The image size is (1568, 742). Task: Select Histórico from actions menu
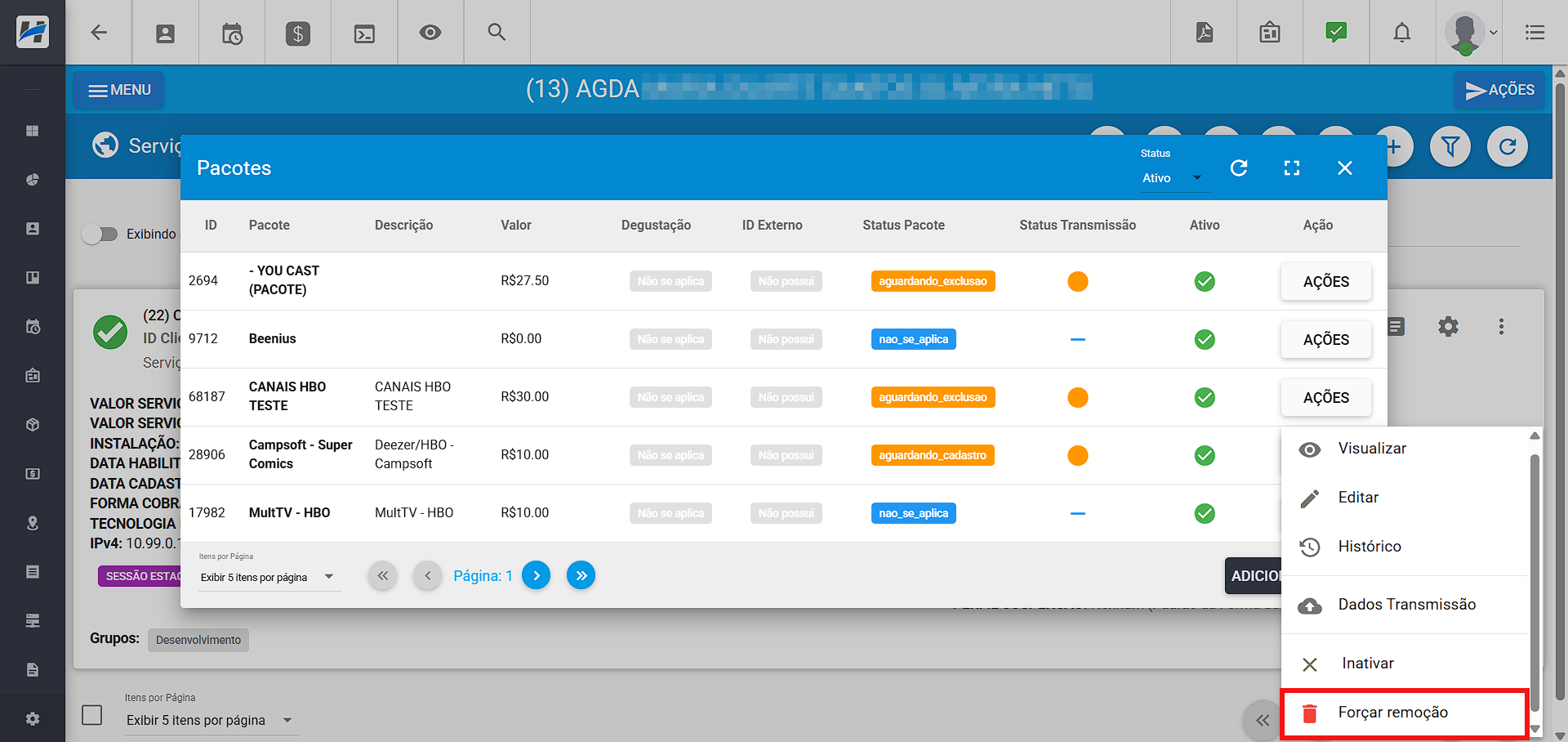tap(1404, 547)
